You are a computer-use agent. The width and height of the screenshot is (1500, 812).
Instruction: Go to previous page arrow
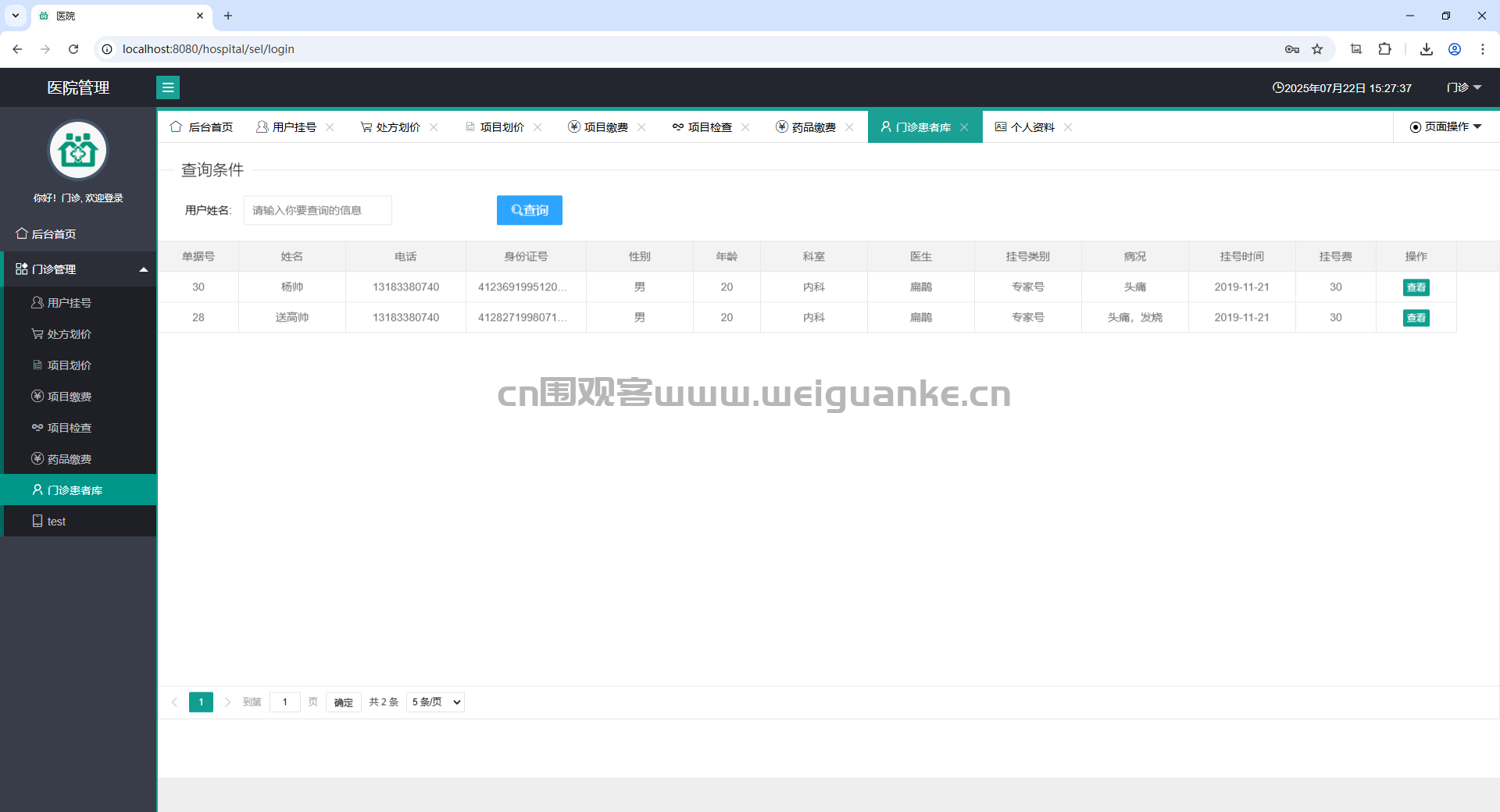click(x=175, y=702)
